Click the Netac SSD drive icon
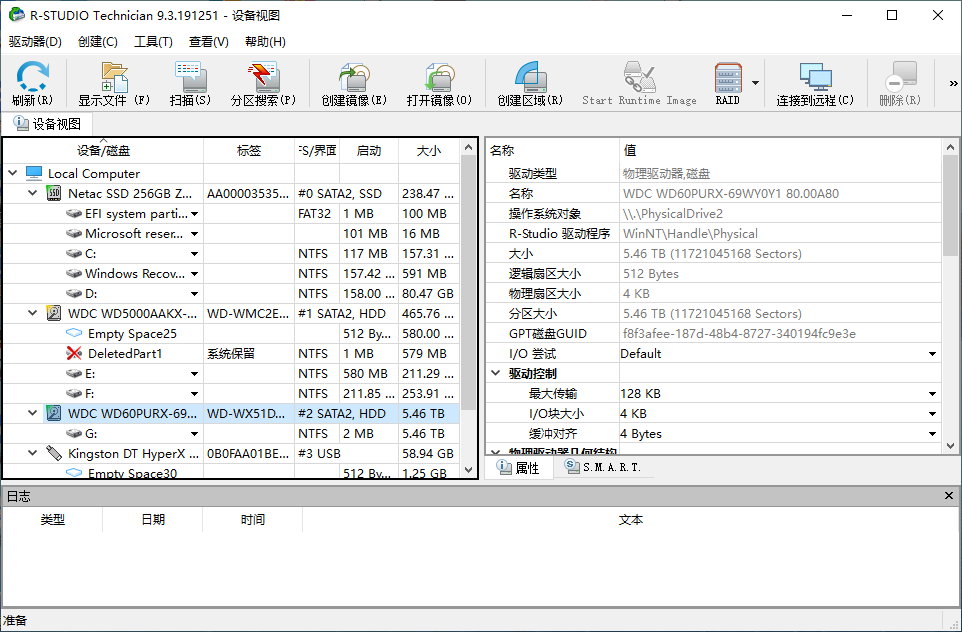This screenshot has height=632, width=962. (54, 193)
